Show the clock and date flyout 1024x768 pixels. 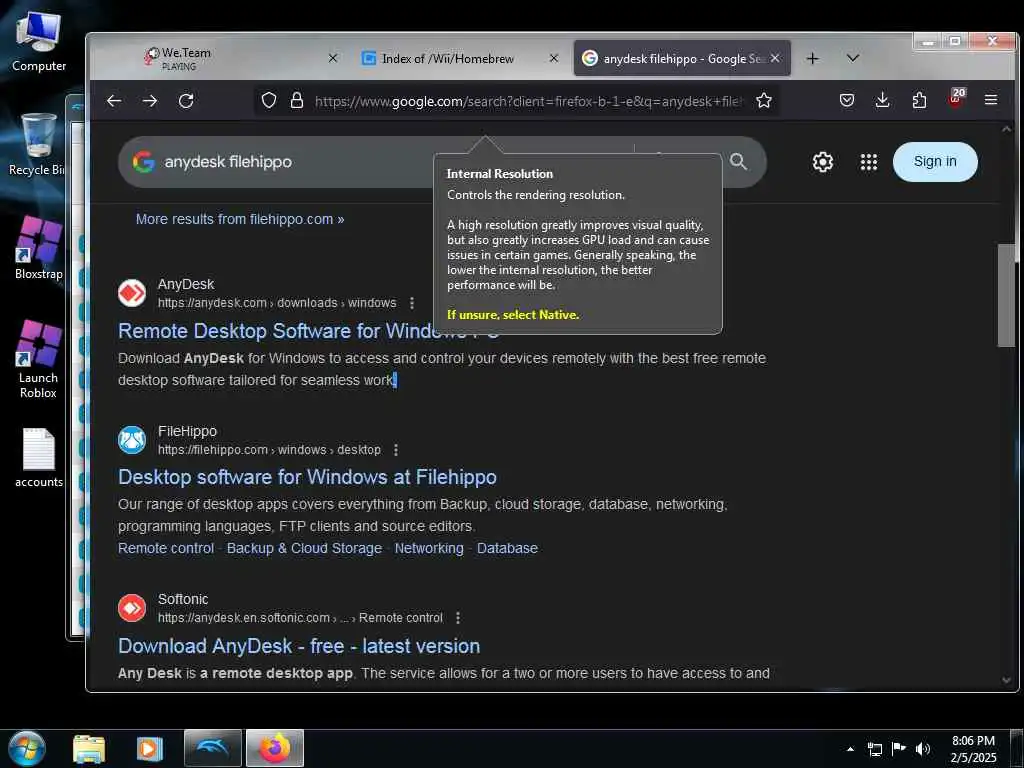(973, 749)
